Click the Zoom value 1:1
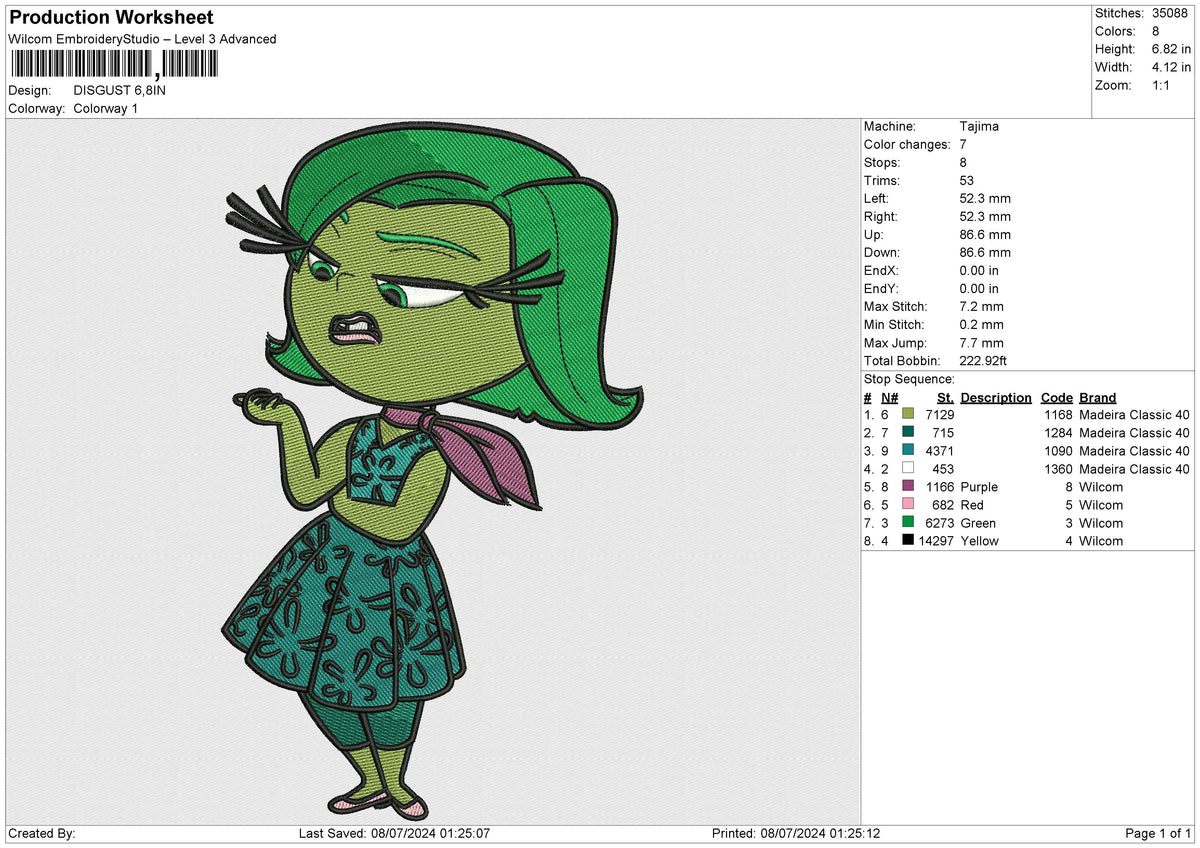This screenshot has width=1200, height=848. click(1159, 85)
